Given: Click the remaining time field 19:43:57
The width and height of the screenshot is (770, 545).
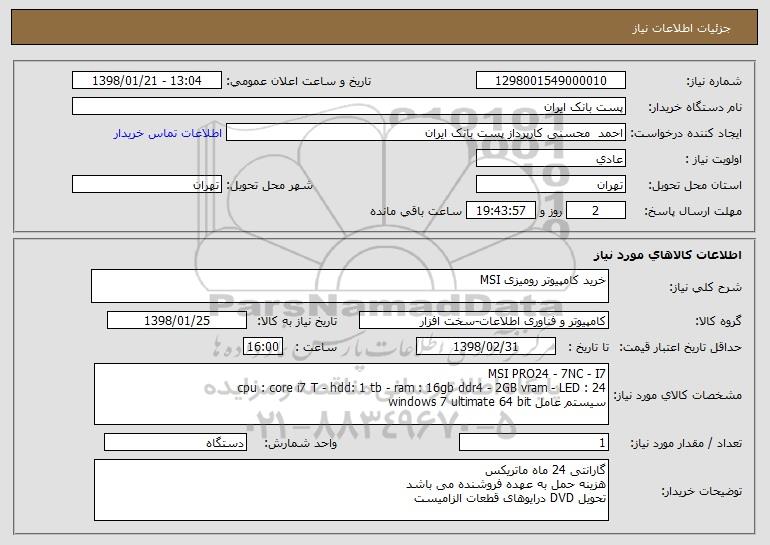Looking at the screenshot, I should 500,210.
